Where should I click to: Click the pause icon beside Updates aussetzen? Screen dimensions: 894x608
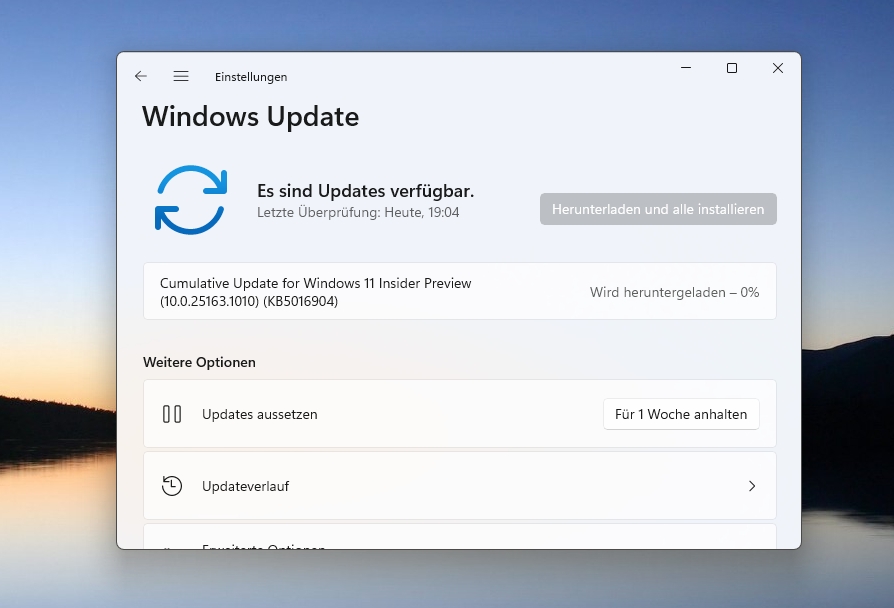point(172,414)
